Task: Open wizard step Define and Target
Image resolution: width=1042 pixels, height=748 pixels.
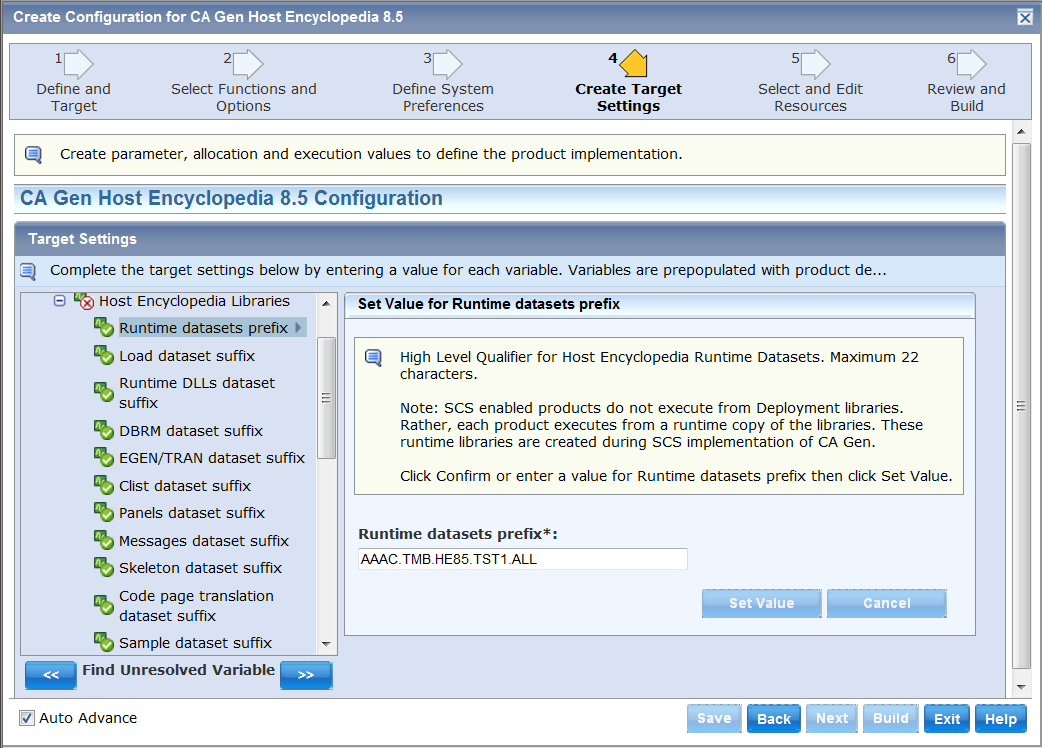Action: [74, 98]
